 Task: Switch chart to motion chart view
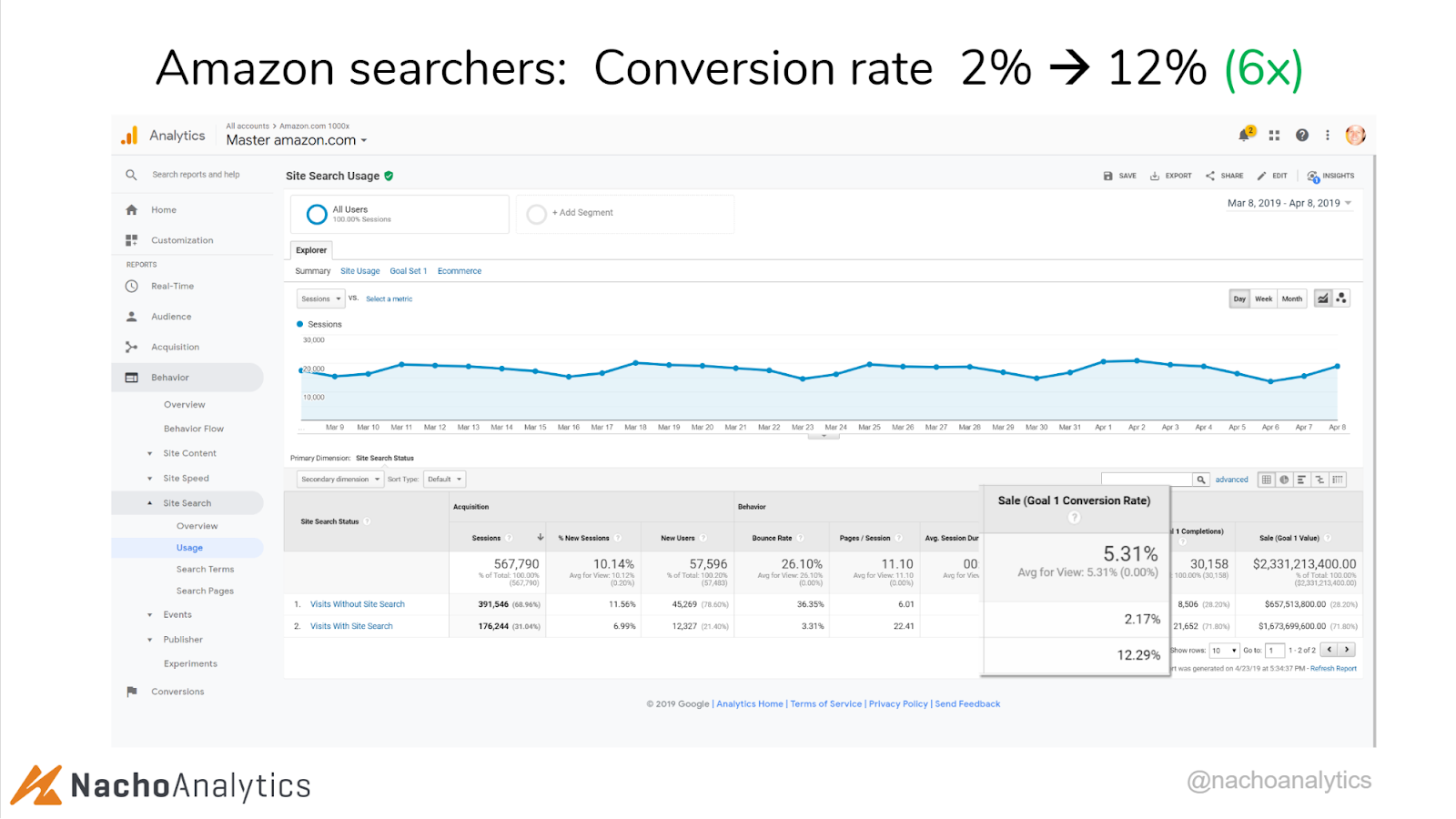[x=1341, y=298]
